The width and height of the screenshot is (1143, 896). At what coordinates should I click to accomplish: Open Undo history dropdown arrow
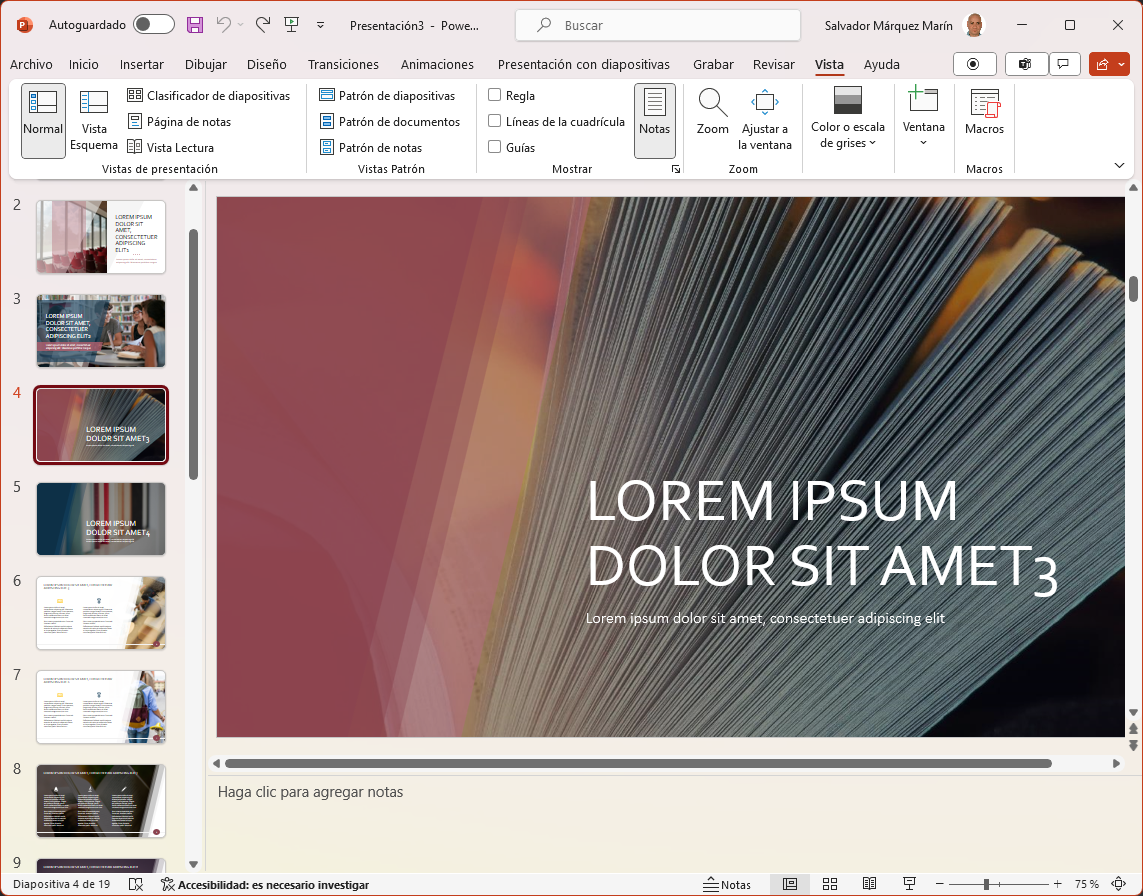[x=240, y=25]
